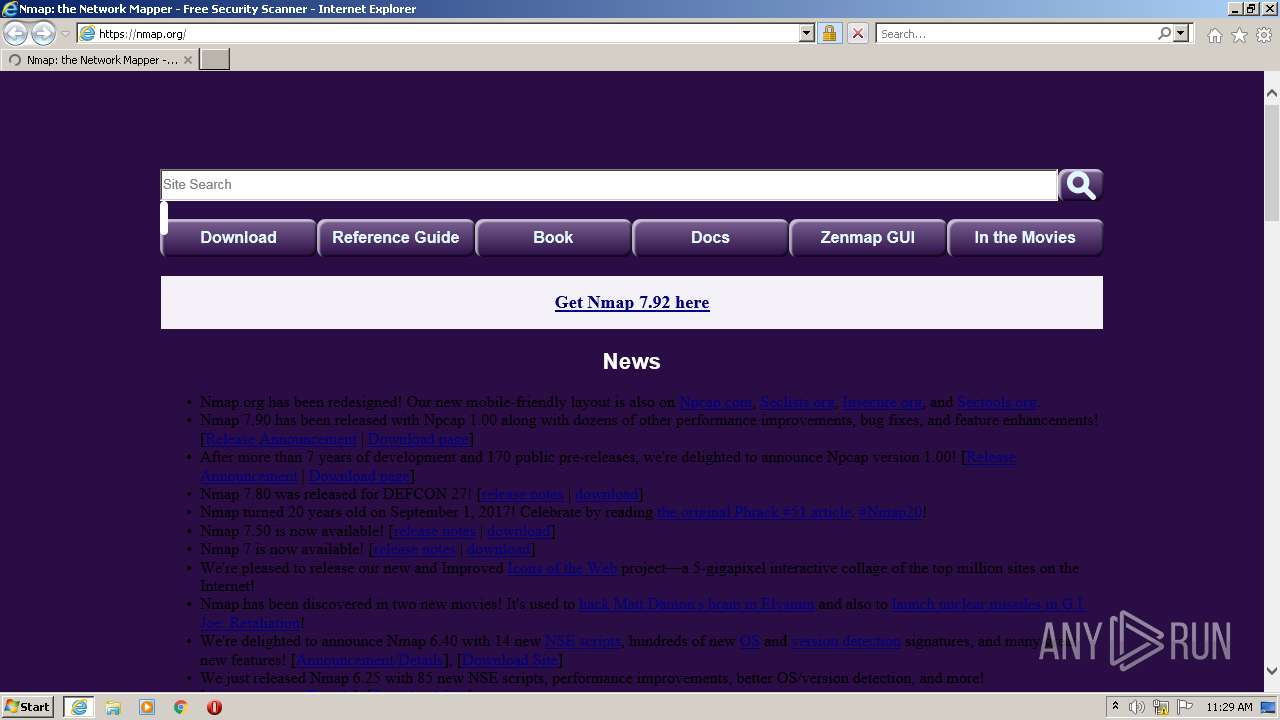Open the Windows Start menu
Viewport: 1280px width, 720px height.
coord(28,707)
